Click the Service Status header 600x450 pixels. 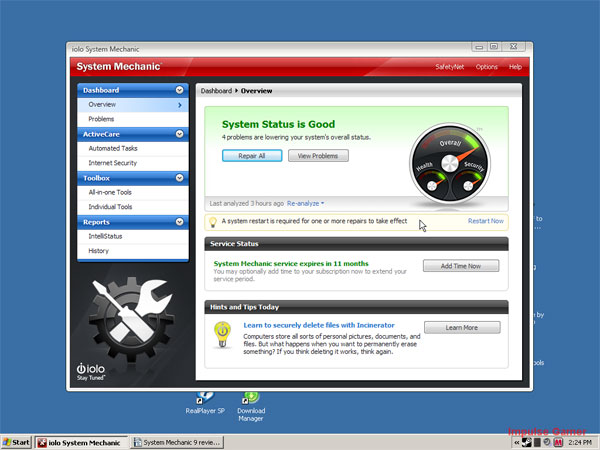[356, 244]
